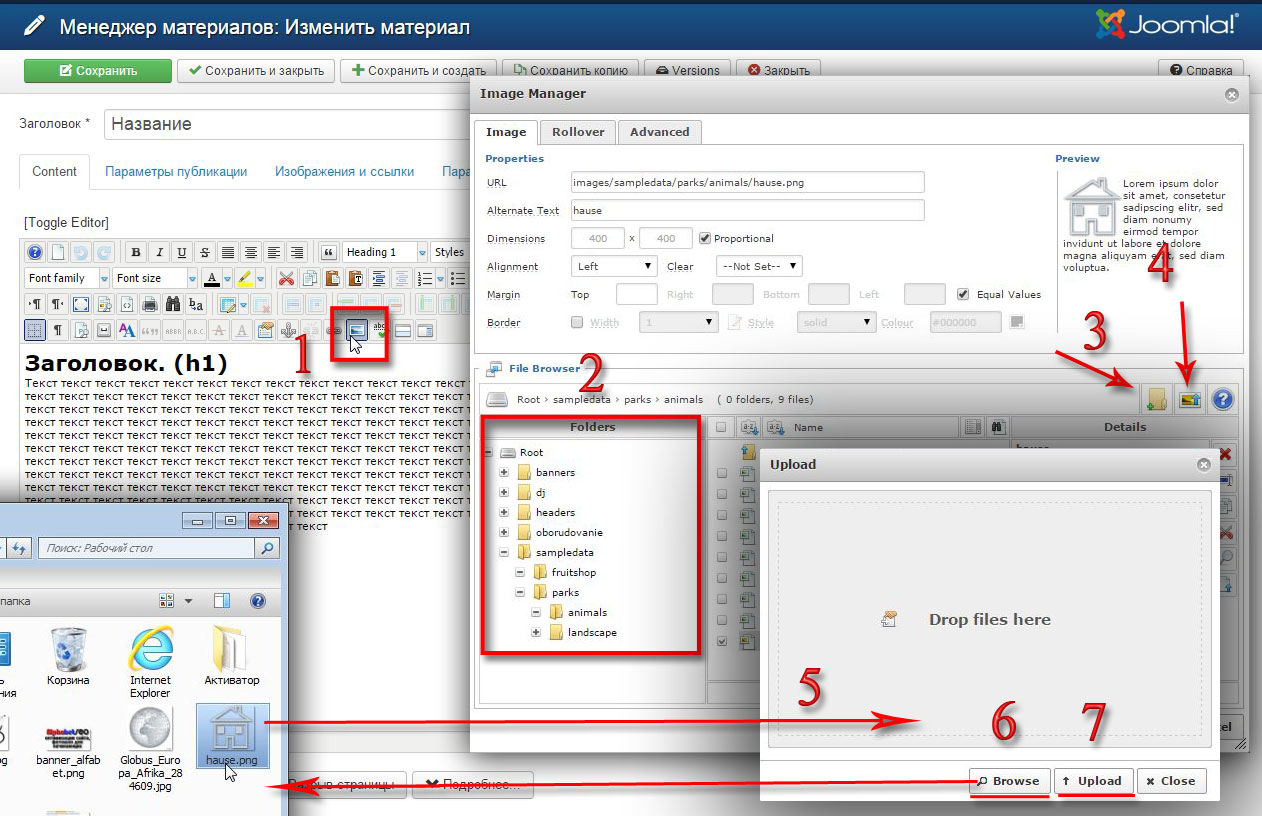Click the Insert Anchor icon
This screenshot has width=1262, height=816.
[289, 329]
